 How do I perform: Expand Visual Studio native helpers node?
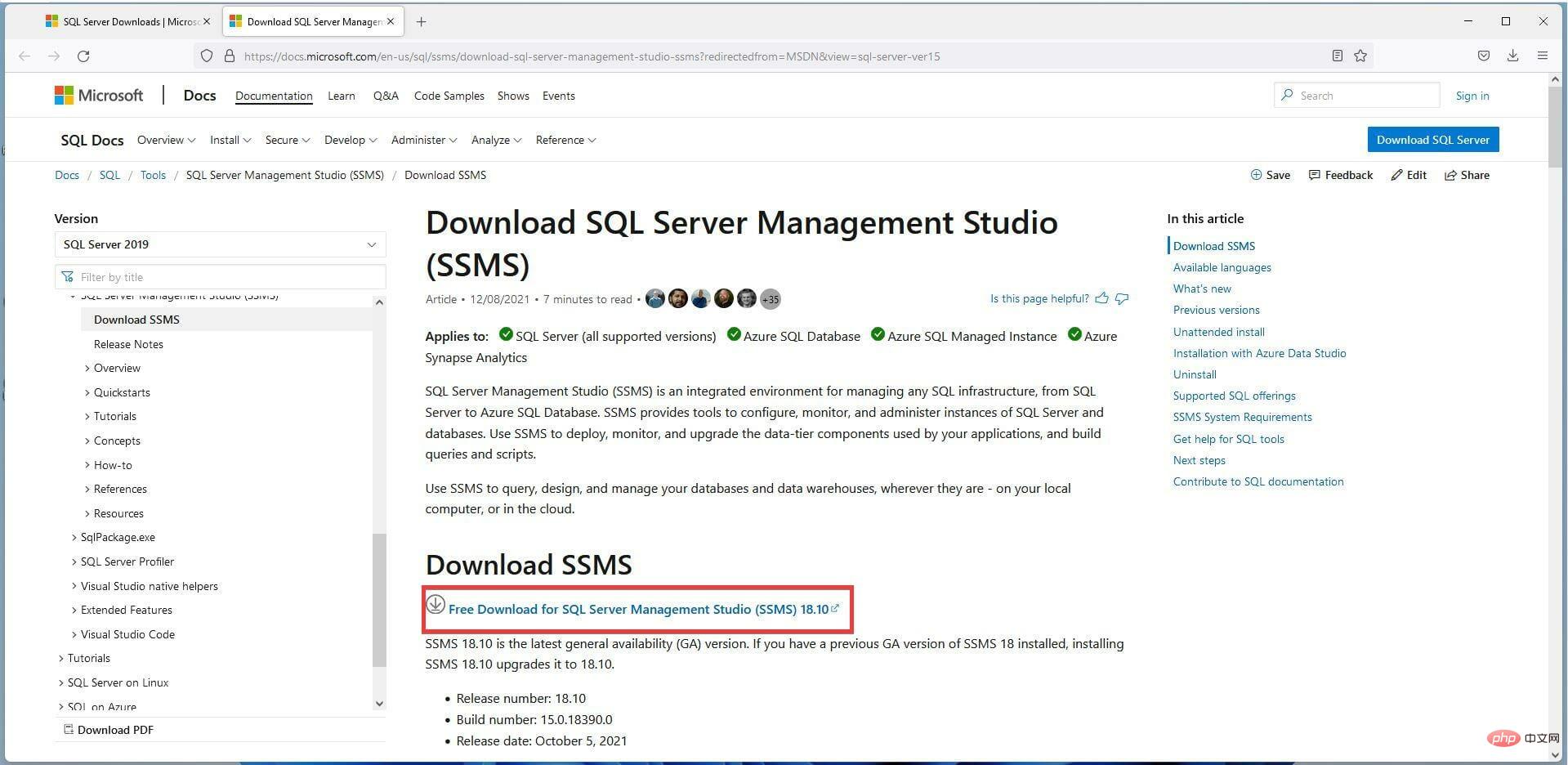click(x=74, y=586)
